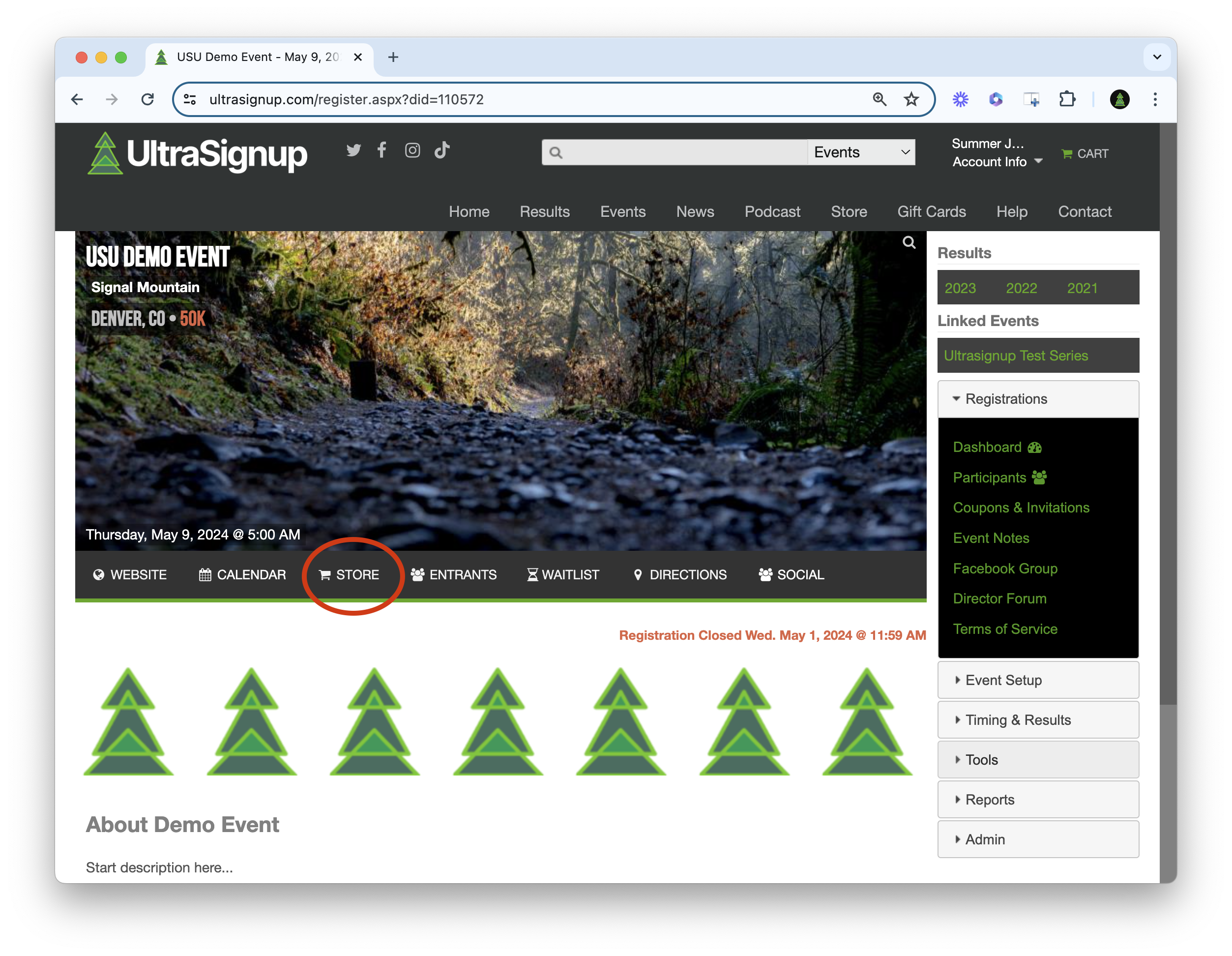Open Participants list
Screen dimensions: 1232x956
(x=999, y=478)
